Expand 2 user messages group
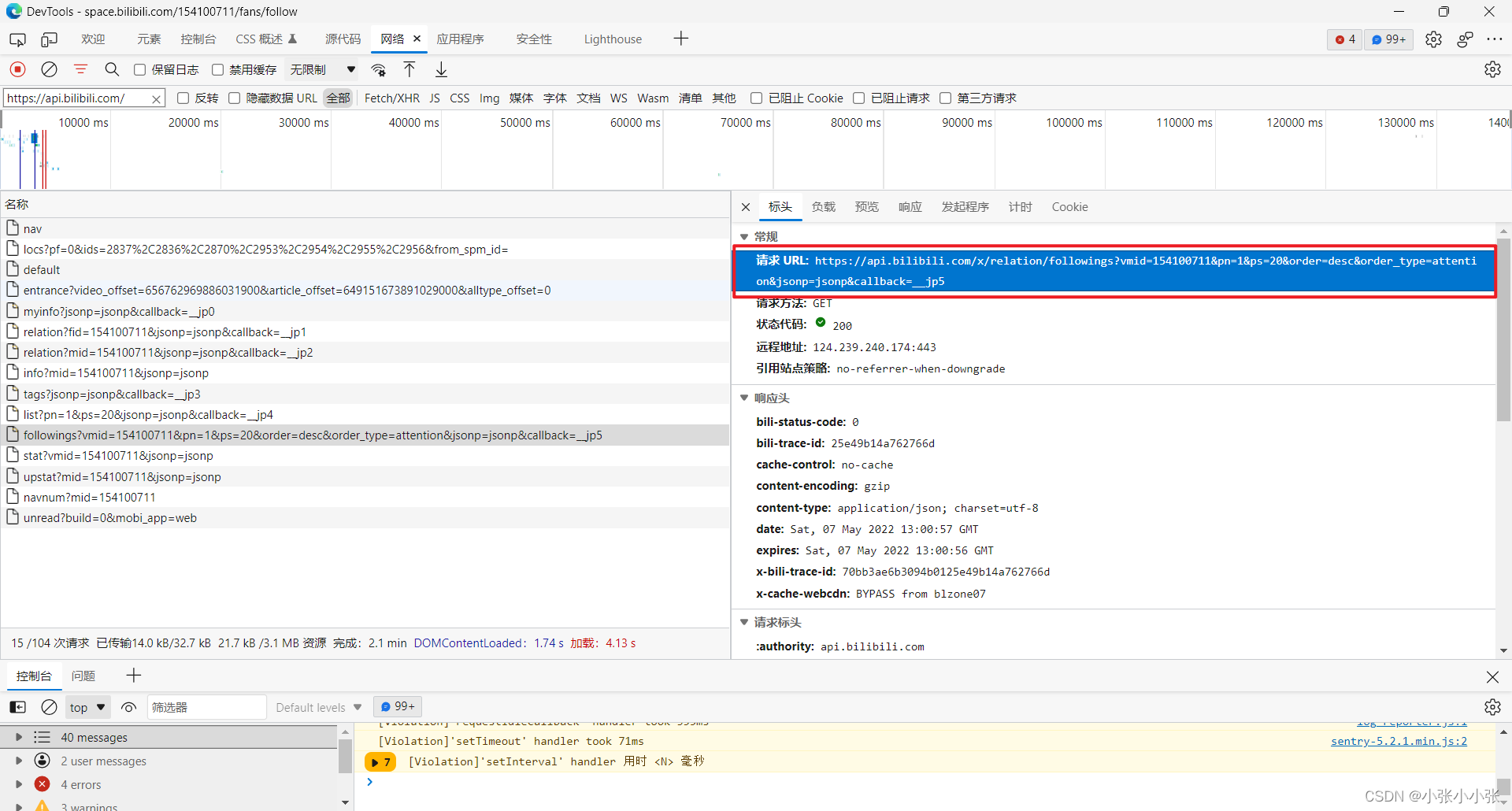The height and width of the screenshot is (811, 1512). 19,761
